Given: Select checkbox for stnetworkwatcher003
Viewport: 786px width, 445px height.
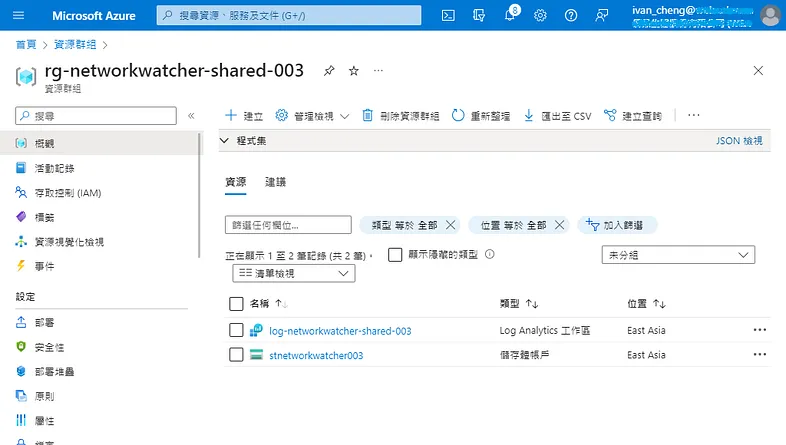Looking at the screenshot, I should 236,355.
